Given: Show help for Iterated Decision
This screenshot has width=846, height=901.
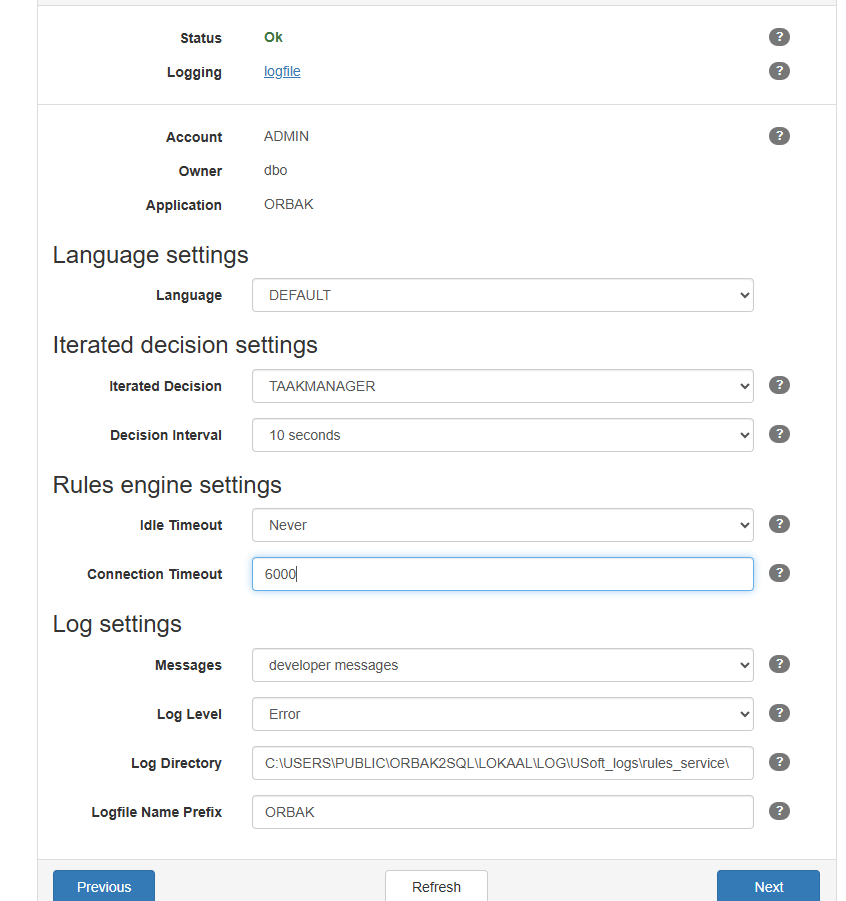Looking at the screenshot, I should [779, 385].
